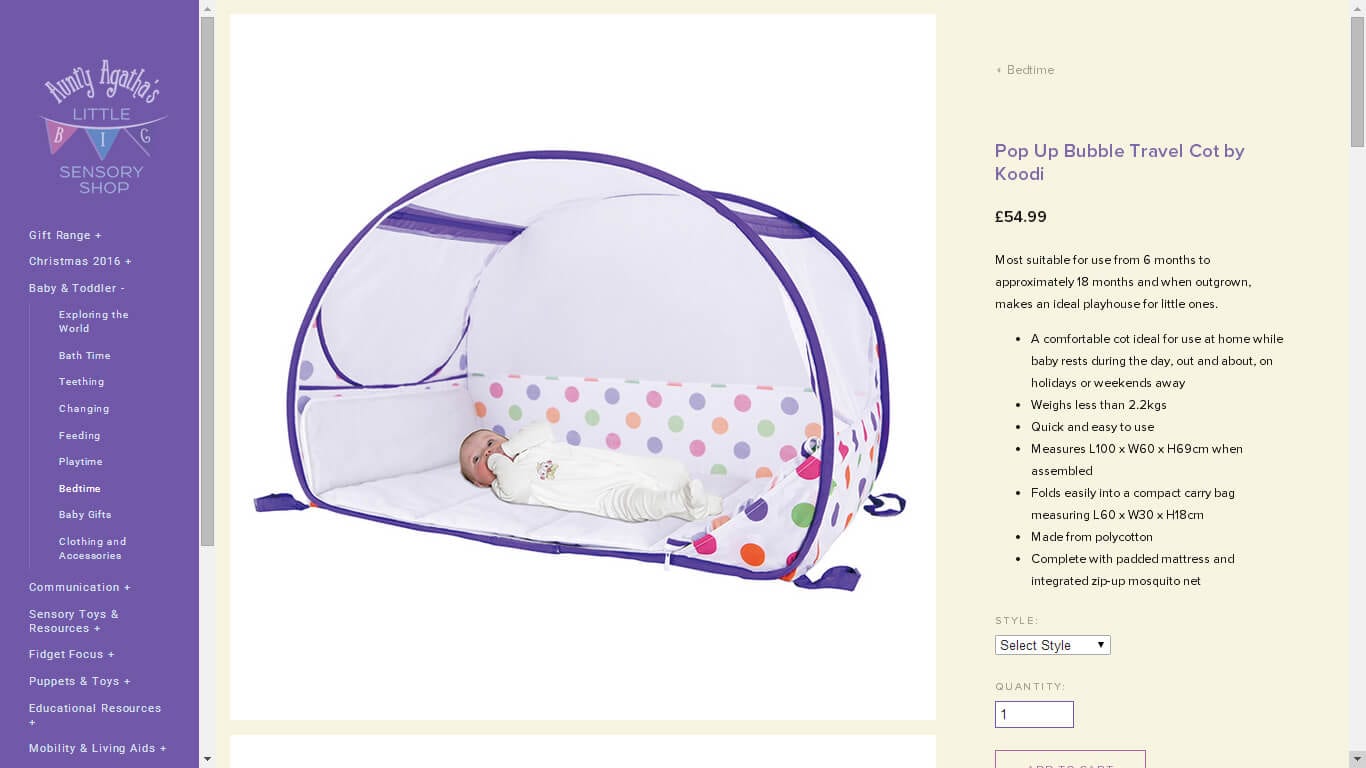Collapse the Baby & Toddler section
Image resolution: width=1366 pixels, height=768 pixels.
(77, 288)
